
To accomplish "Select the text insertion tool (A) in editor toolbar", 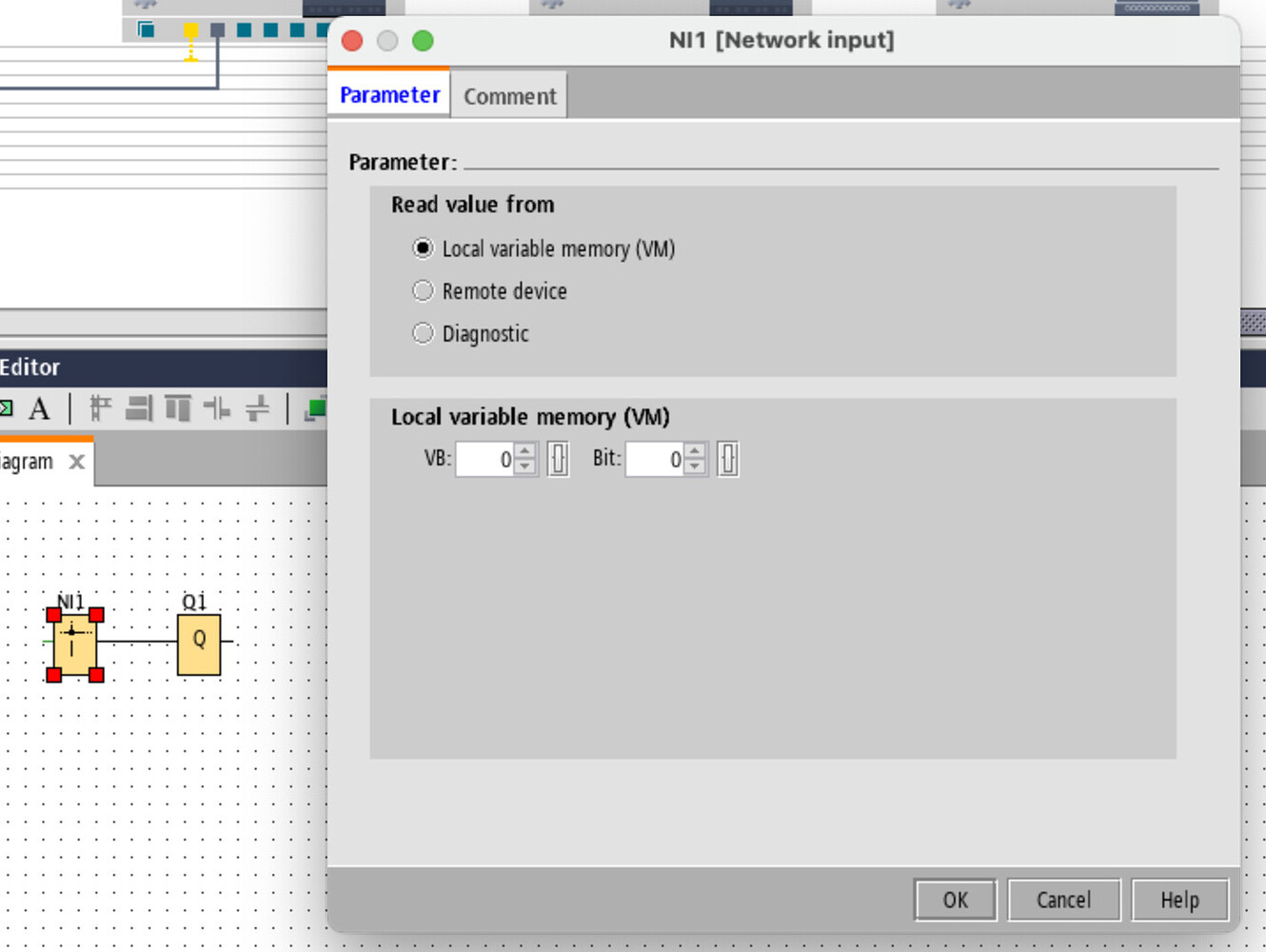I will click(x=38, y=409).
